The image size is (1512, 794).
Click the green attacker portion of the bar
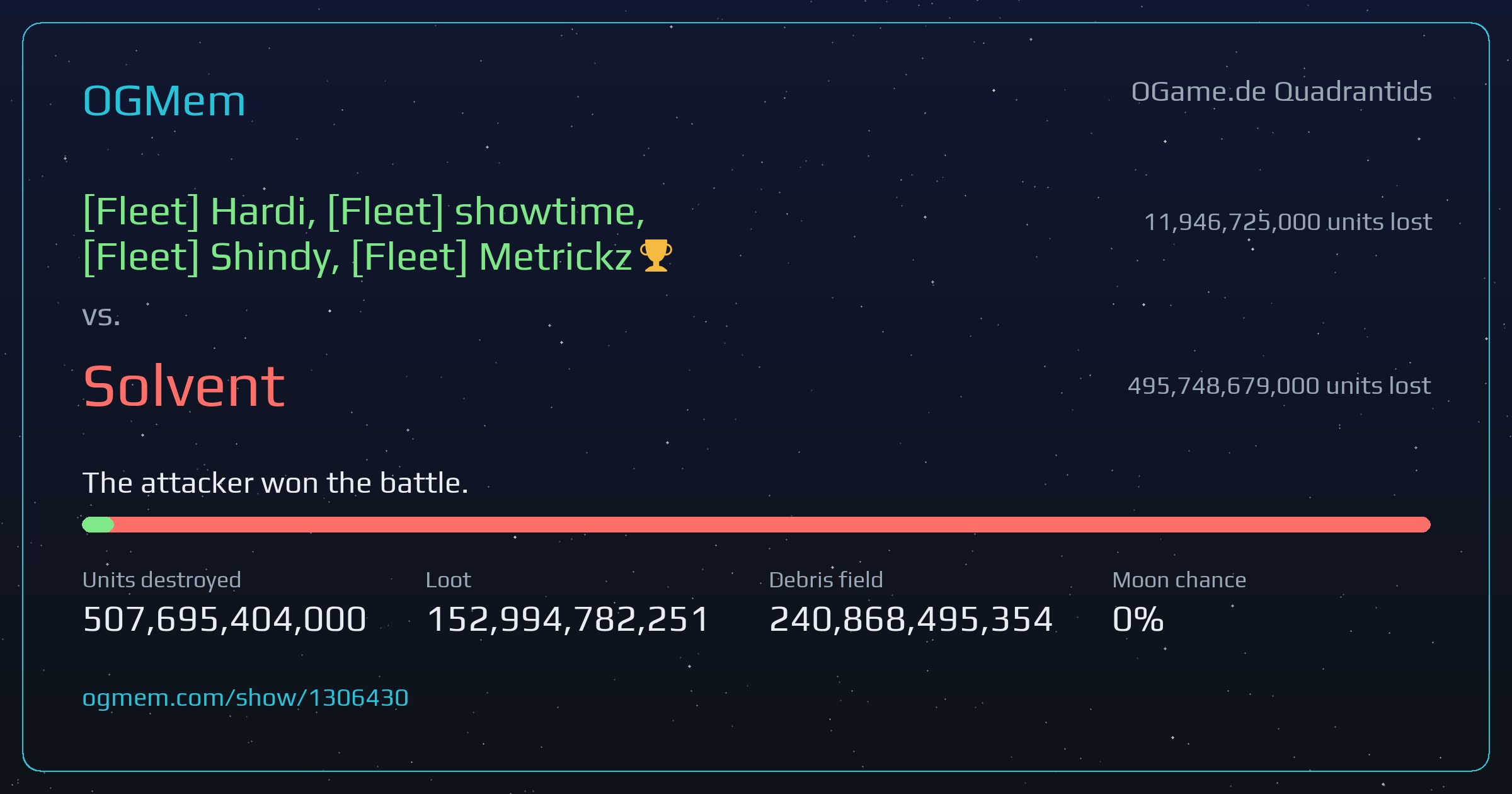click(x=98, y=524)
